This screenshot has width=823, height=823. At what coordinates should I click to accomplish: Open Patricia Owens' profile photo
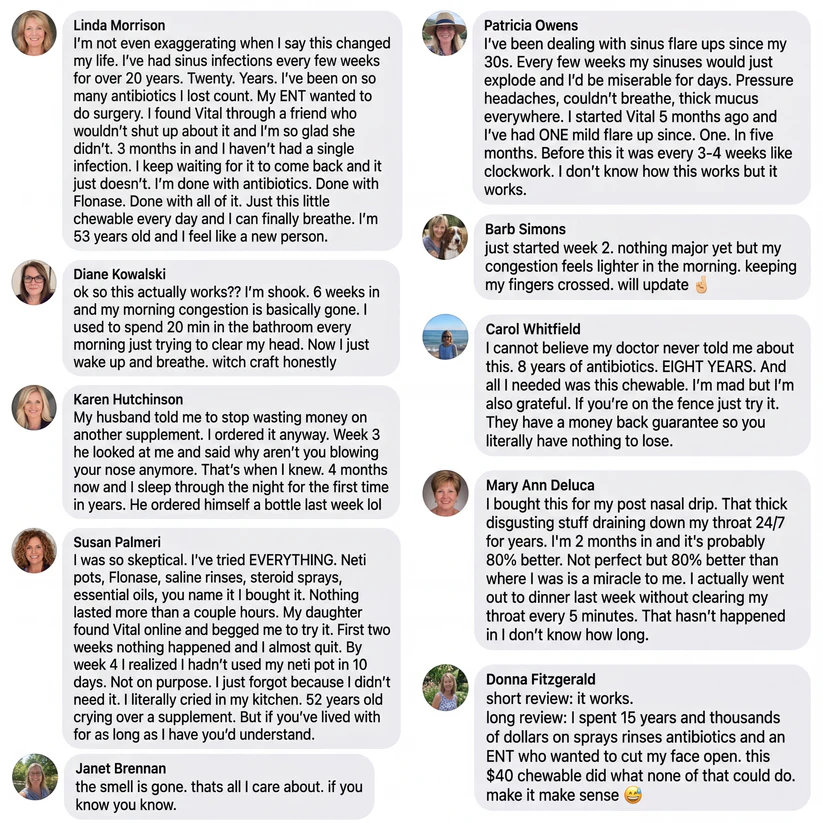click(x=444, y=33)
